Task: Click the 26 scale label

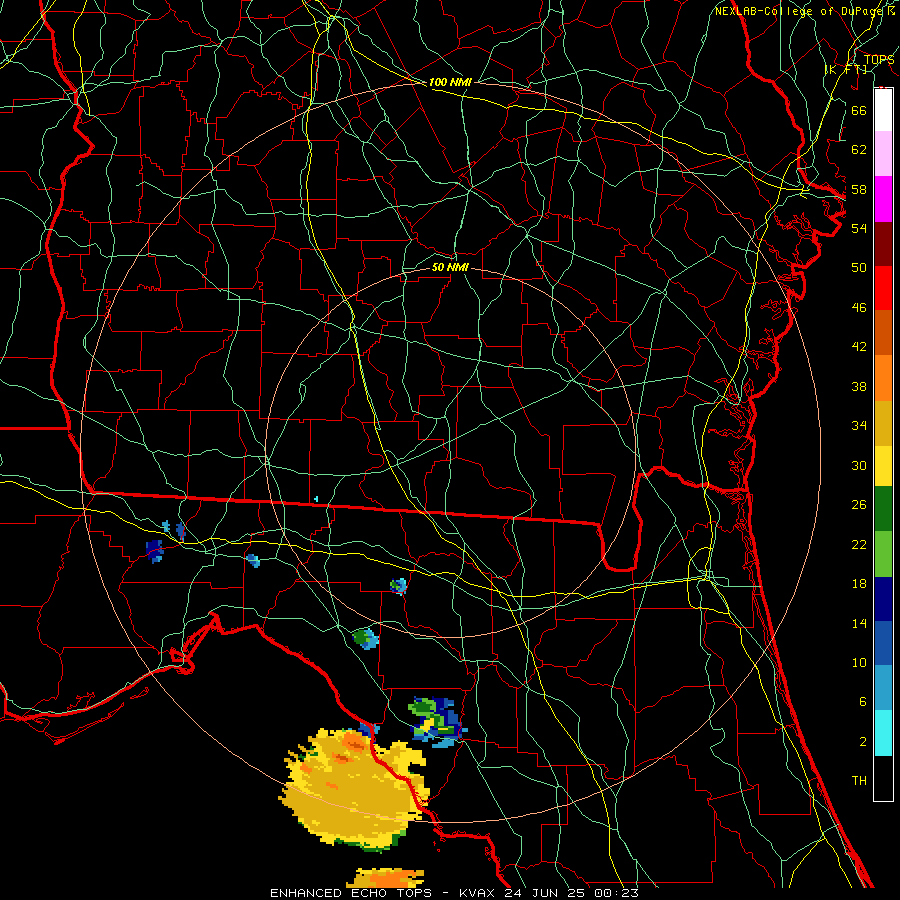Action: 859,505
